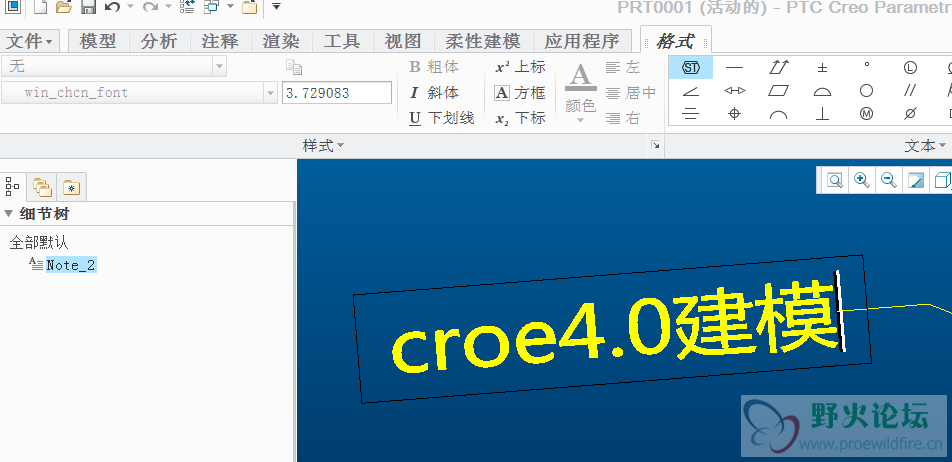
Task: Open the 文件 menu
Action: click(29, 41)
